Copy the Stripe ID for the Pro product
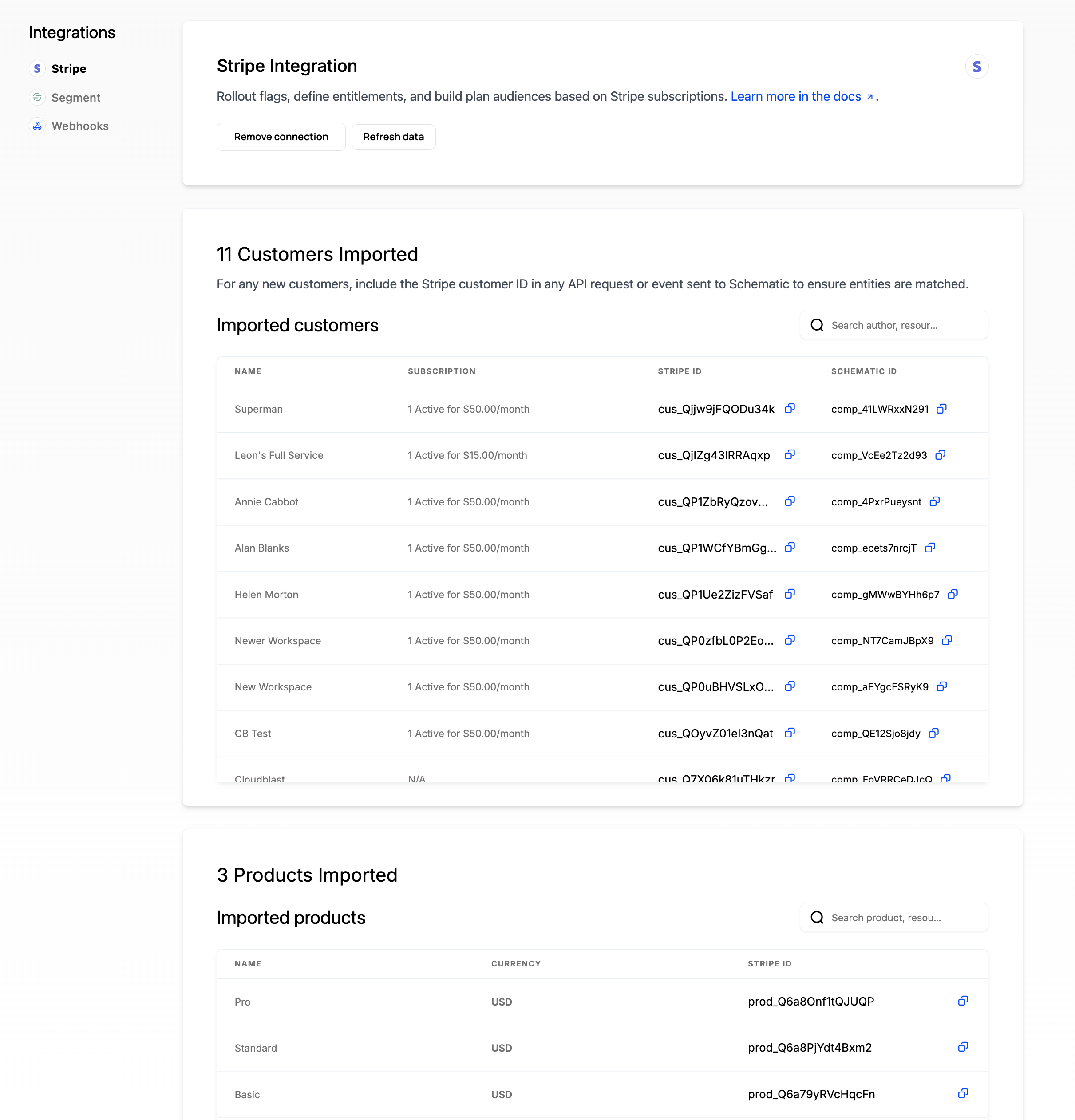 point(963,1001)
